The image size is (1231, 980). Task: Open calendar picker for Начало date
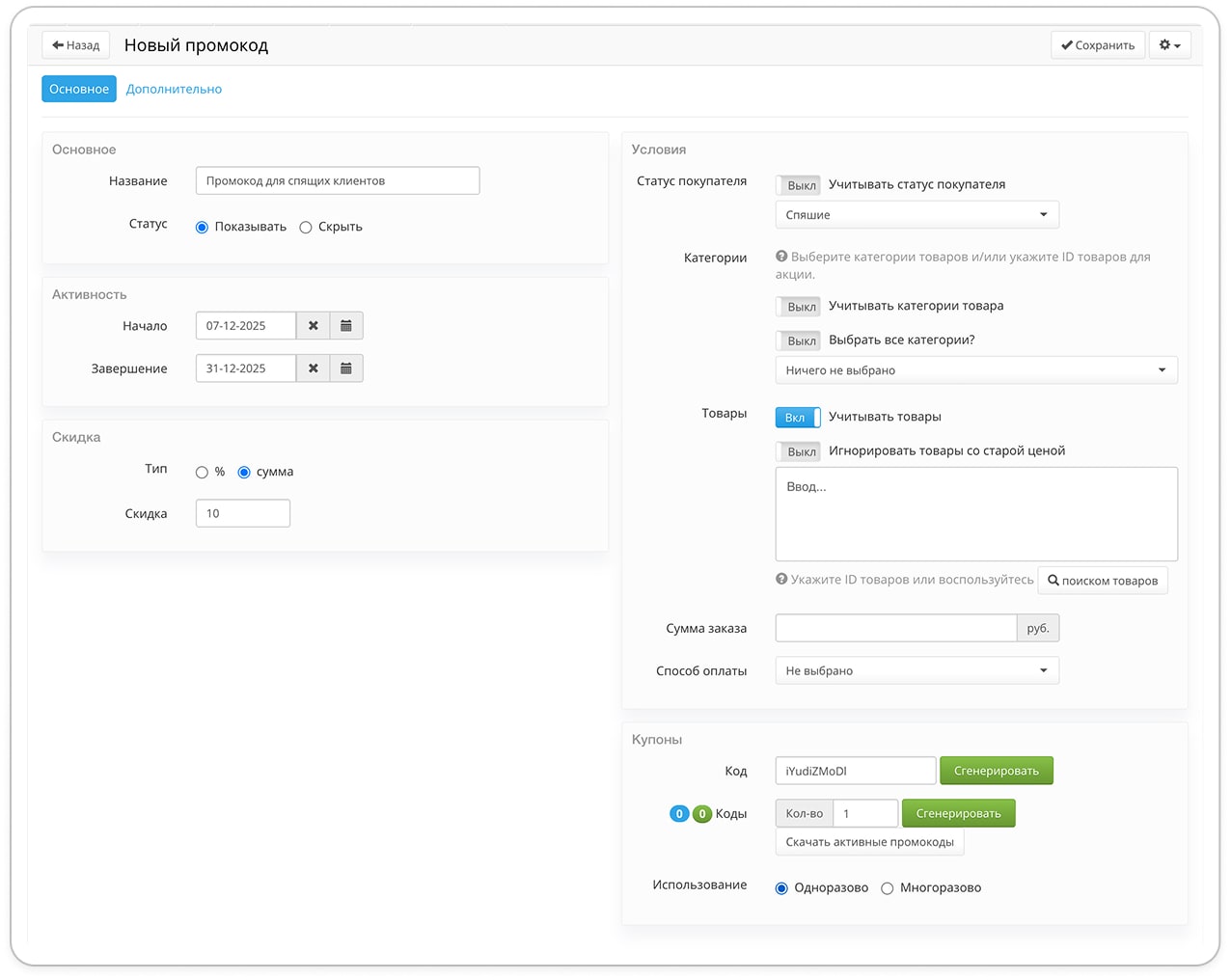click(x=346, y=326)
